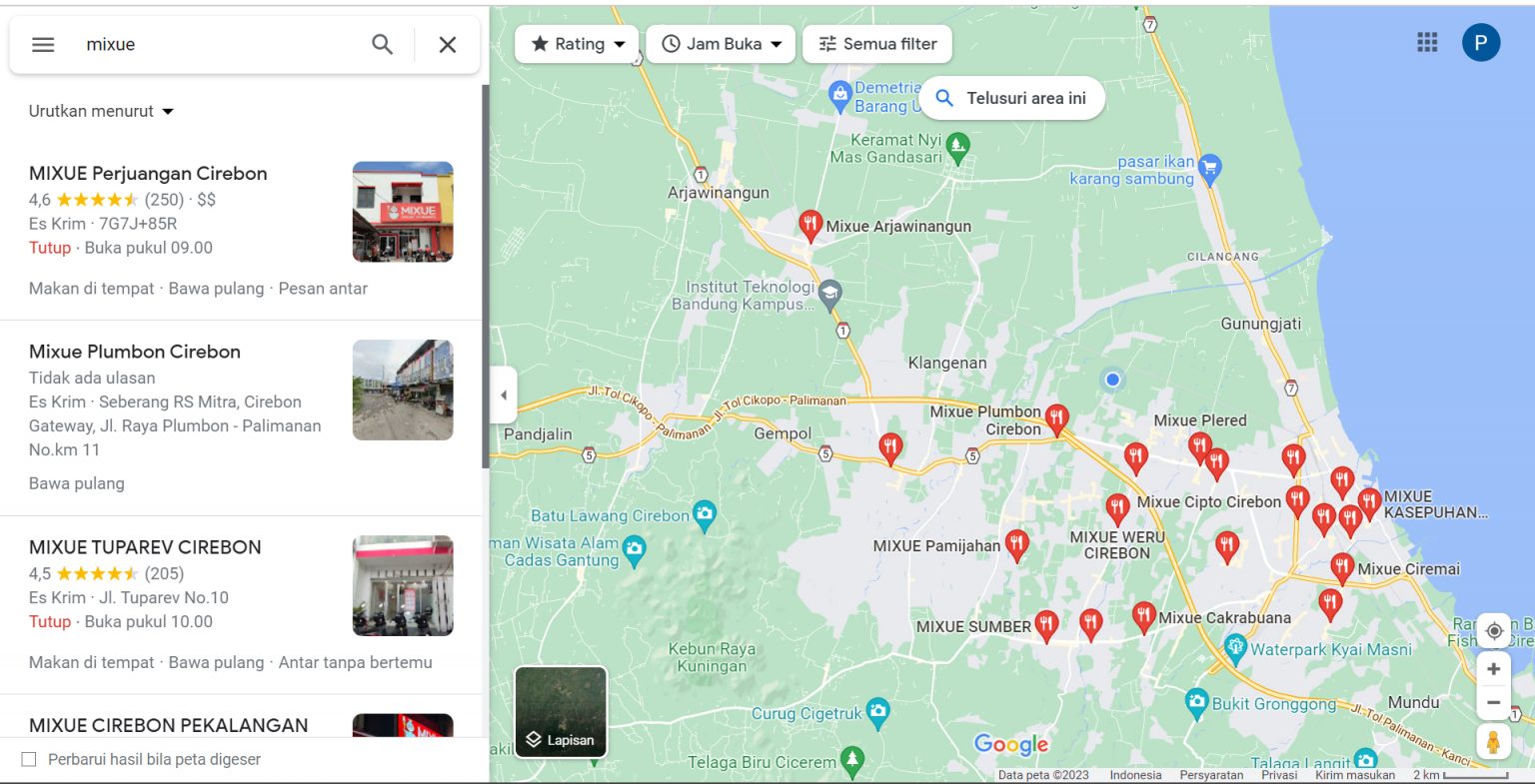Open the Google apps grid icon
Image resolution: width=1535 pixels, height=784 pixels.
[x=1426, y=42]
